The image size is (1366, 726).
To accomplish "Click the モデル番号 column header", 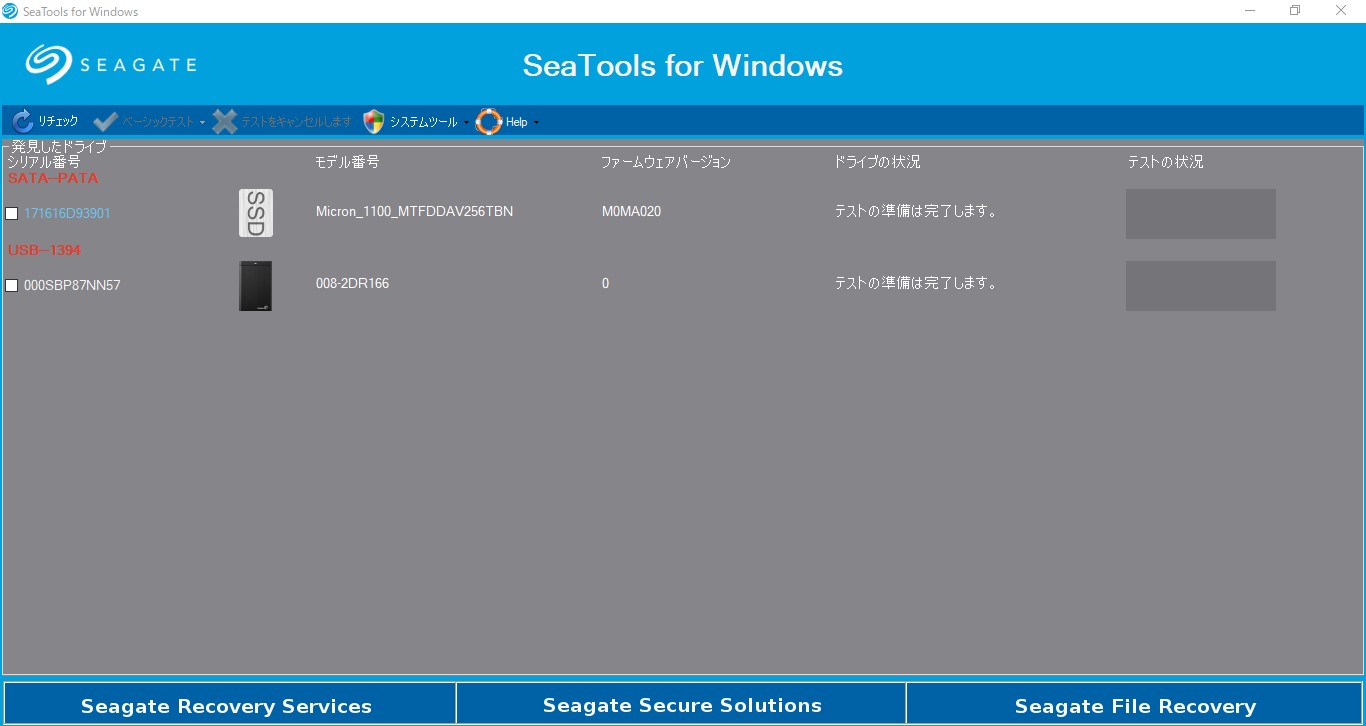I will coord(347,162).
